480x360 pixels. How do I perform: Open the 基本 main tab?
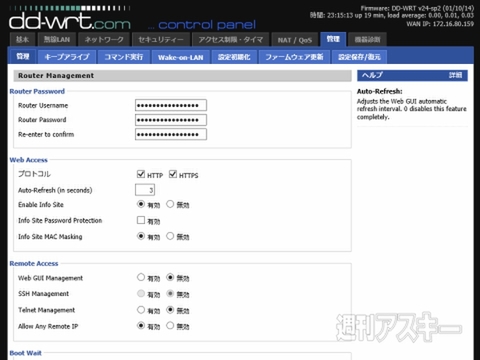[x=23, y=40]
